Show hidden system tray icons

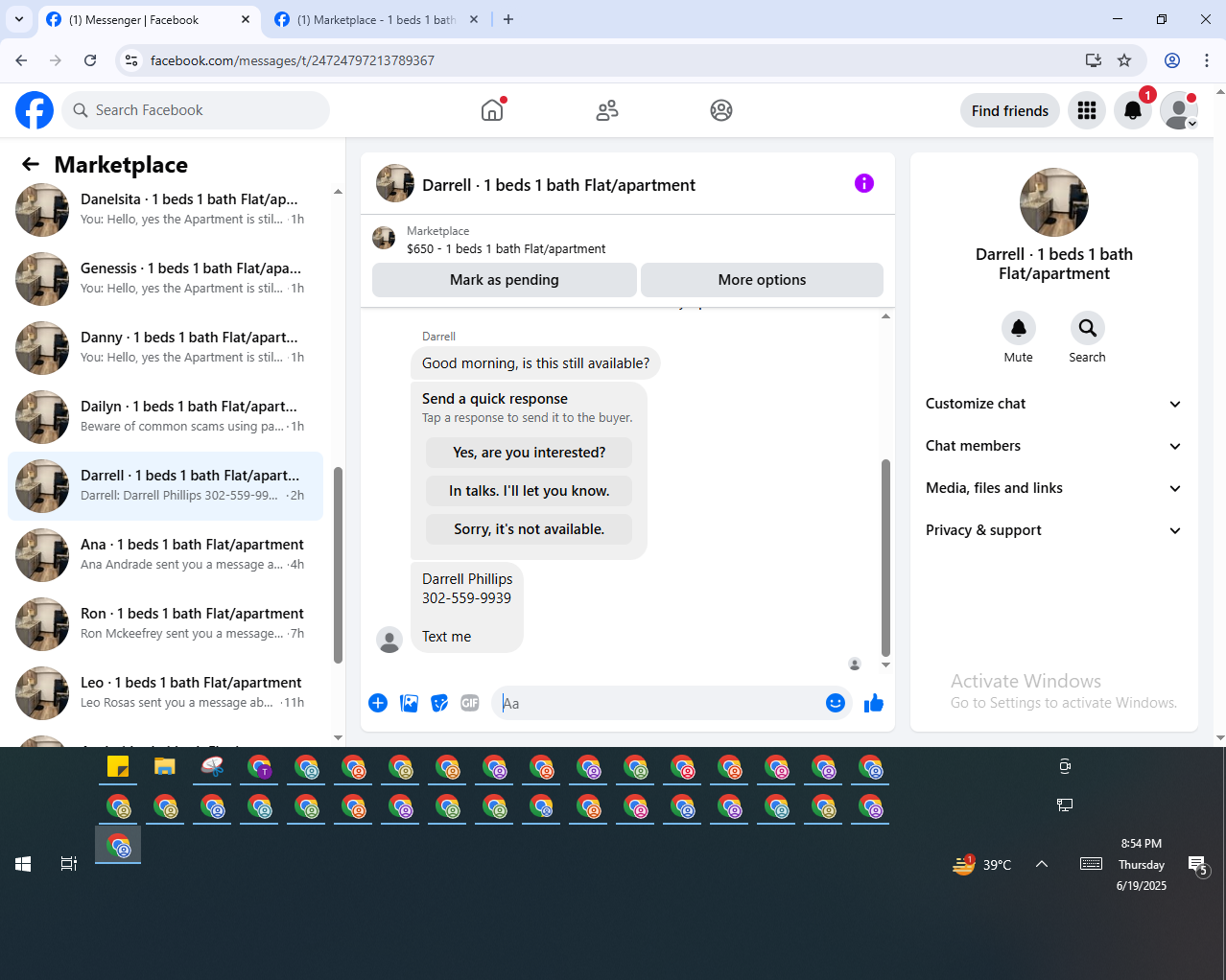pos(1042,864)
